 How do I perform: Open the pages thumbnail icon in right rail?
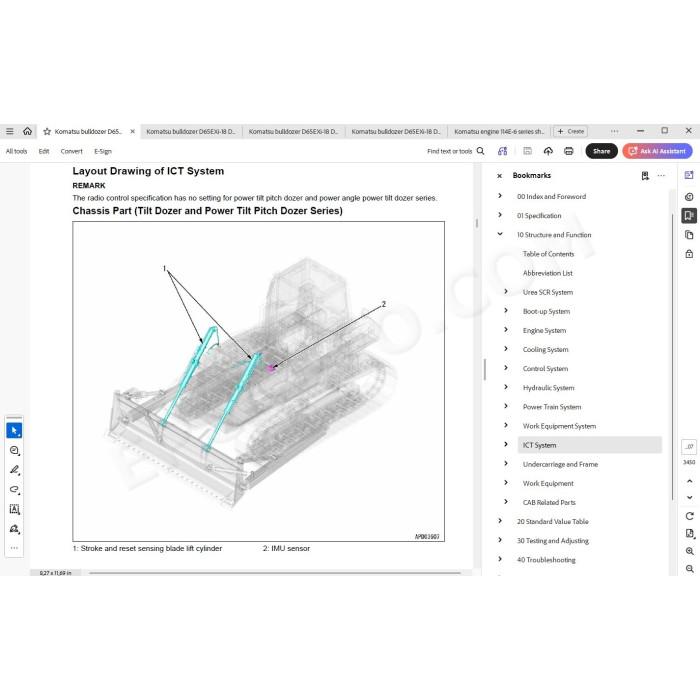click(689, 235)
